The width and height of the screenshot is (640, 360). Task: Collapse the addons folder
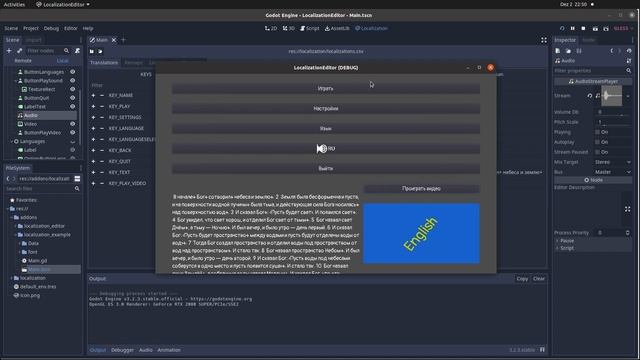coord(11,218)
